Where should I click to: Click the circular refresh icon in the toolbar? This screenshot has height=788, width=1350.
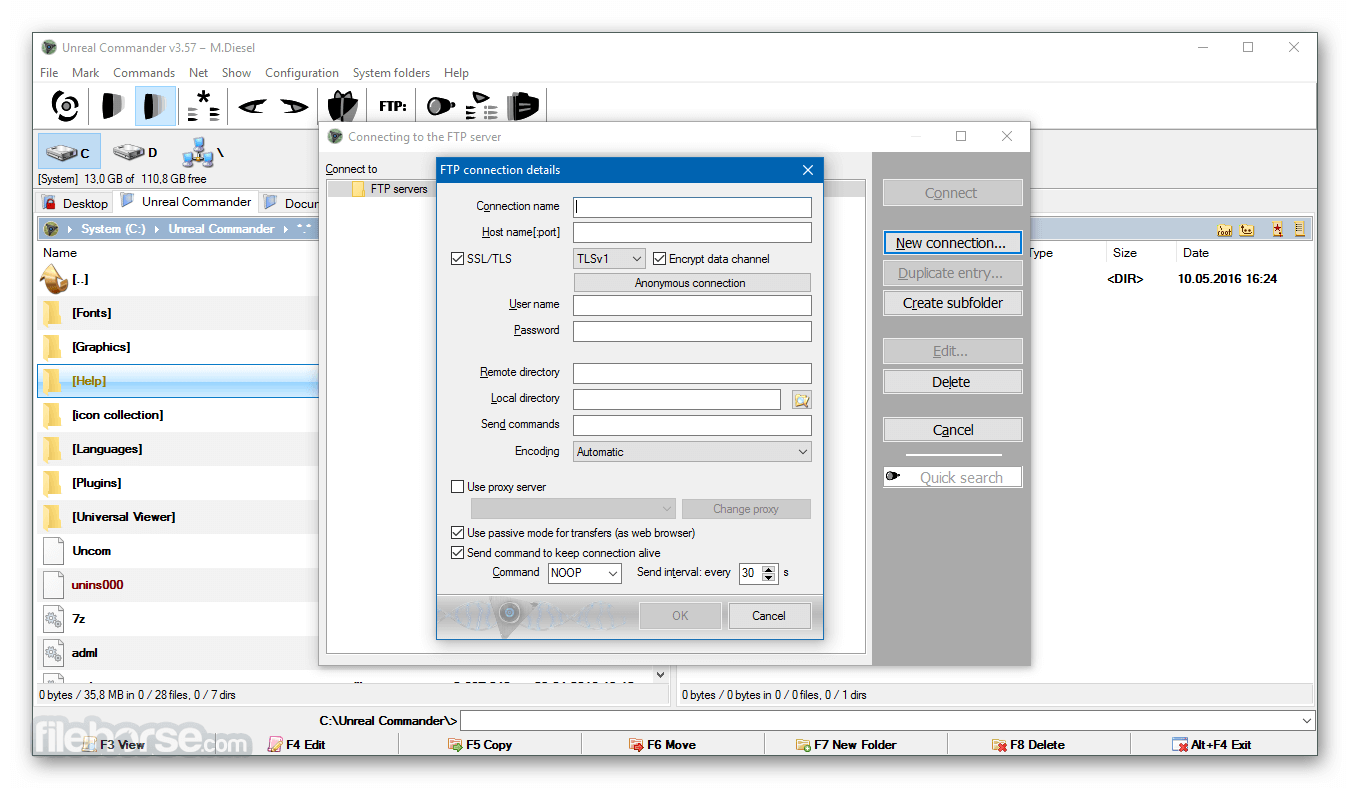click(65, 105)
